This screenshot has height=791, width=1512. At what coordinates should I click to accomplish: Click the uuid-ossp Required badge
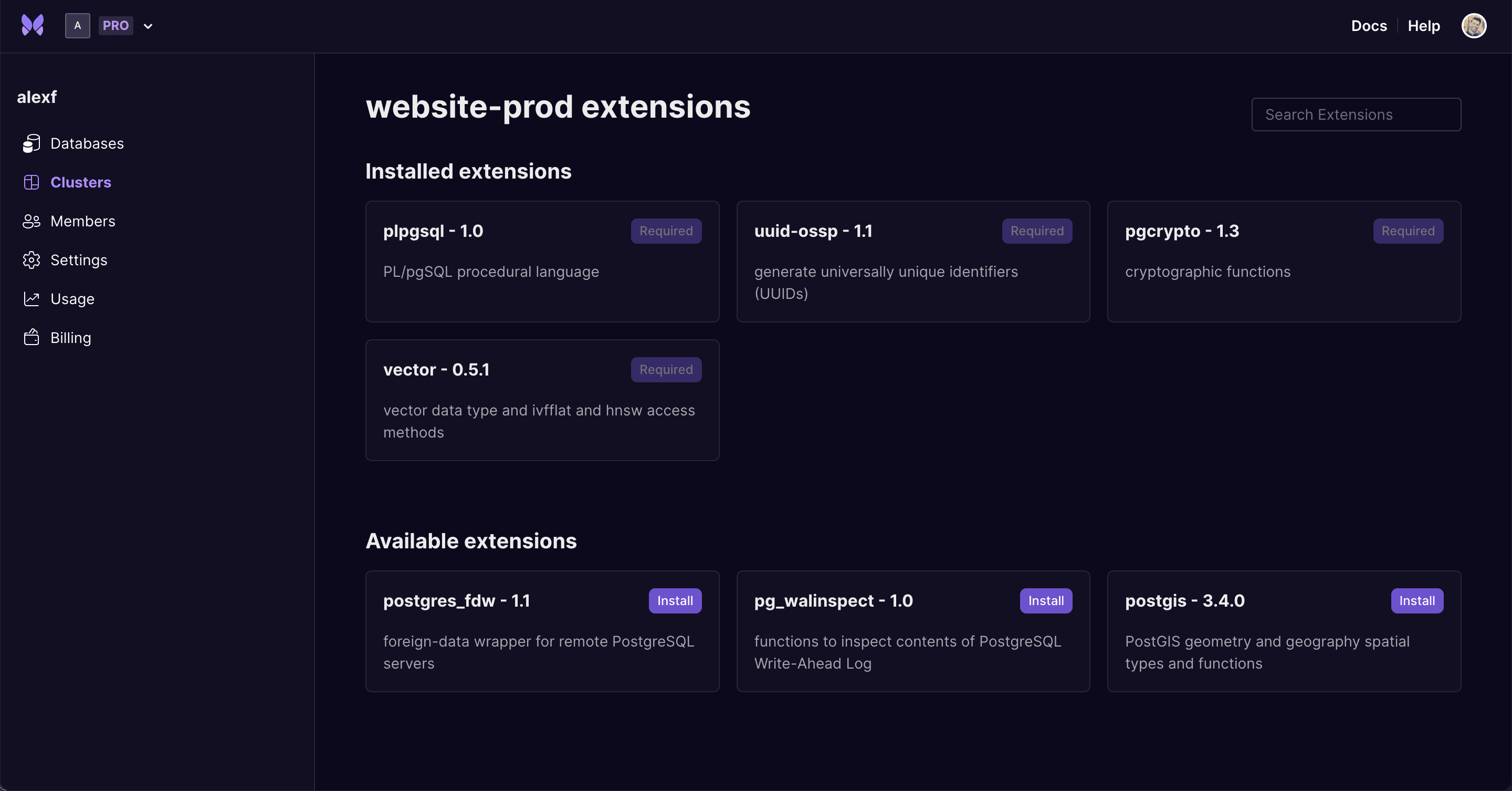tap(1037, 231)
